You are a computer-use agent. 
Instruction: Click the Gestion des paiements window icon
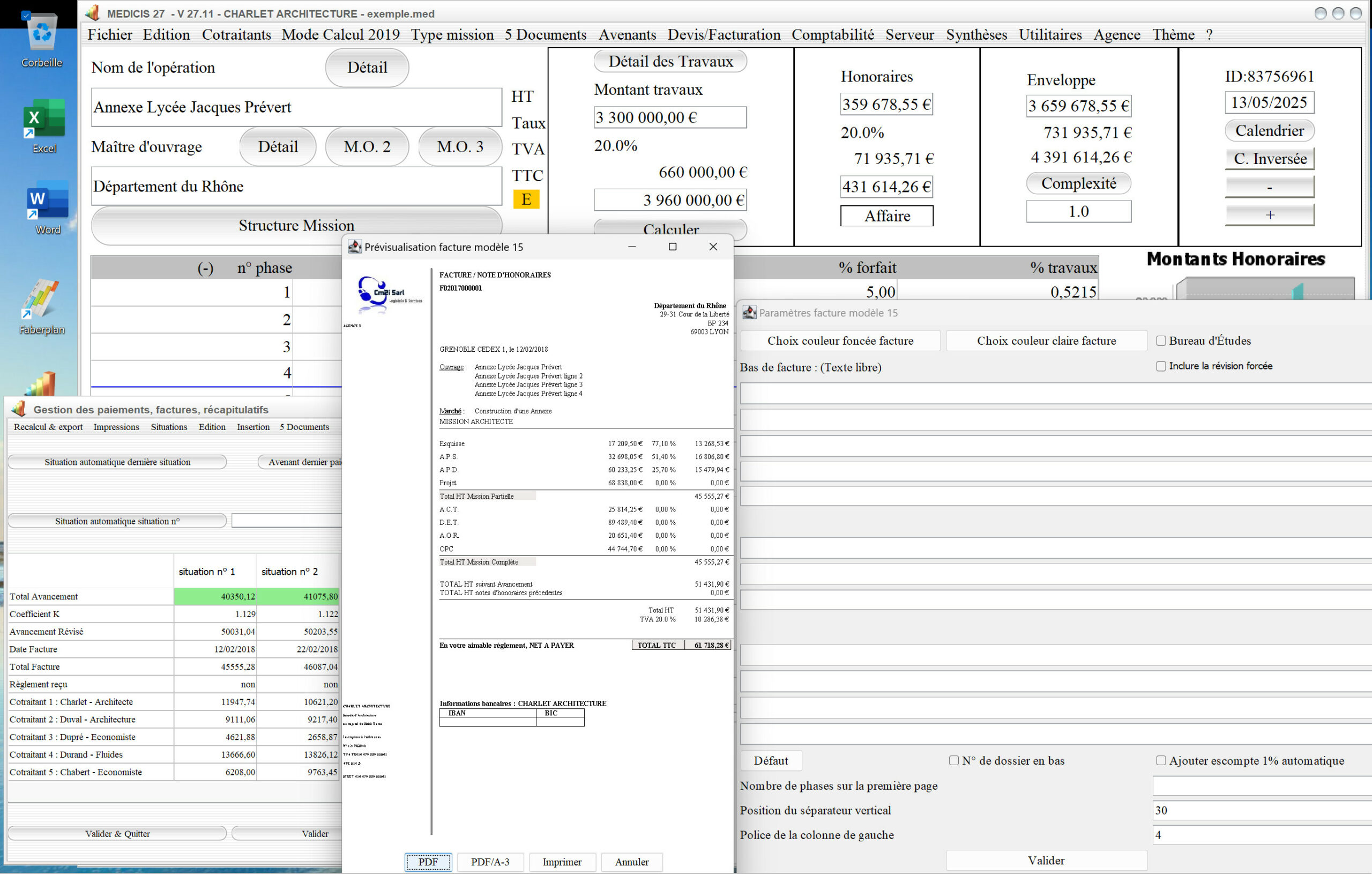point(19,409)
